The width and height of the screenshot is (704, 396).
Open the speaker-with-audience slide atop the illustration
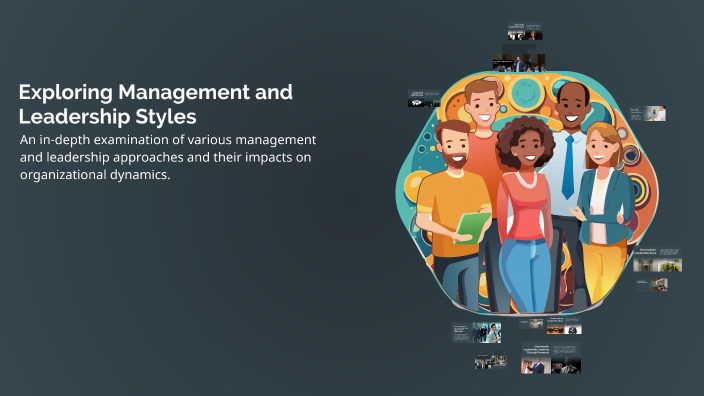coord(519,63)
